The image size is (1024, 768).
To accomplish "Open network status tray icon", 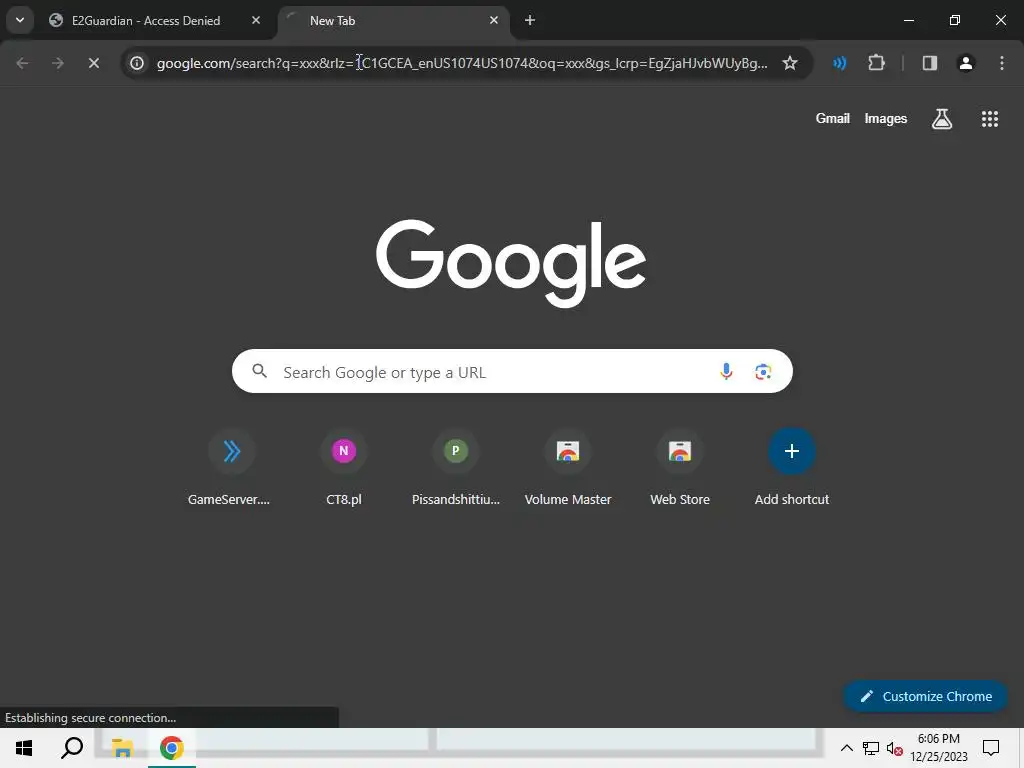I will coord(871,748).
